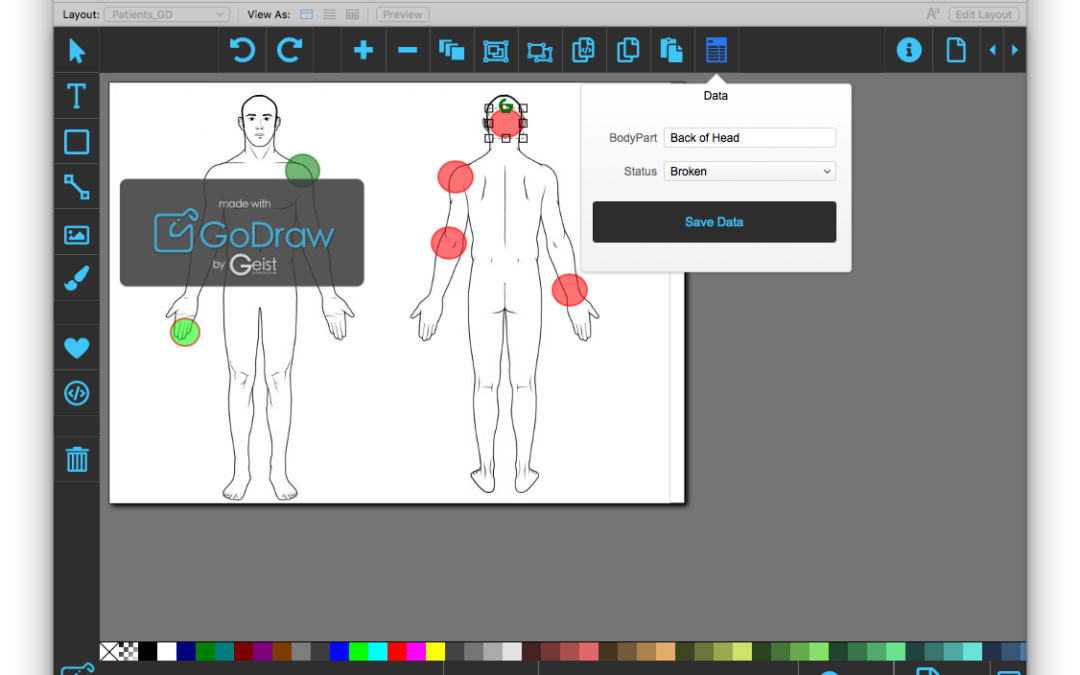Pick the white color swatch

coord(167,652)
